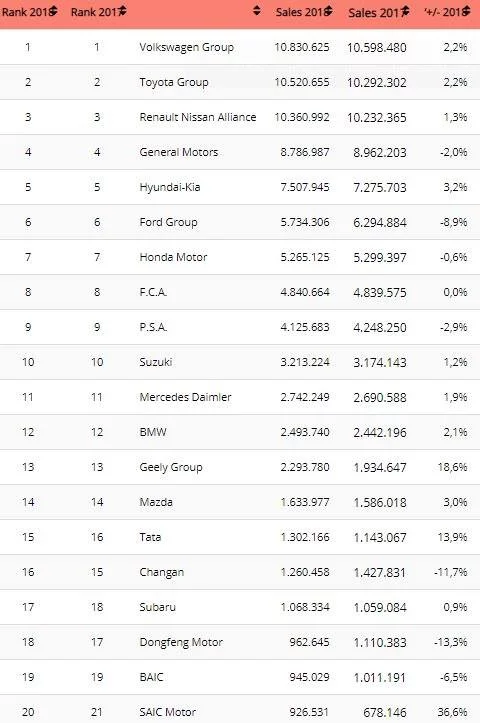
Task: Sort by Sales 2018 column arrows
Action: pos(328,11)
